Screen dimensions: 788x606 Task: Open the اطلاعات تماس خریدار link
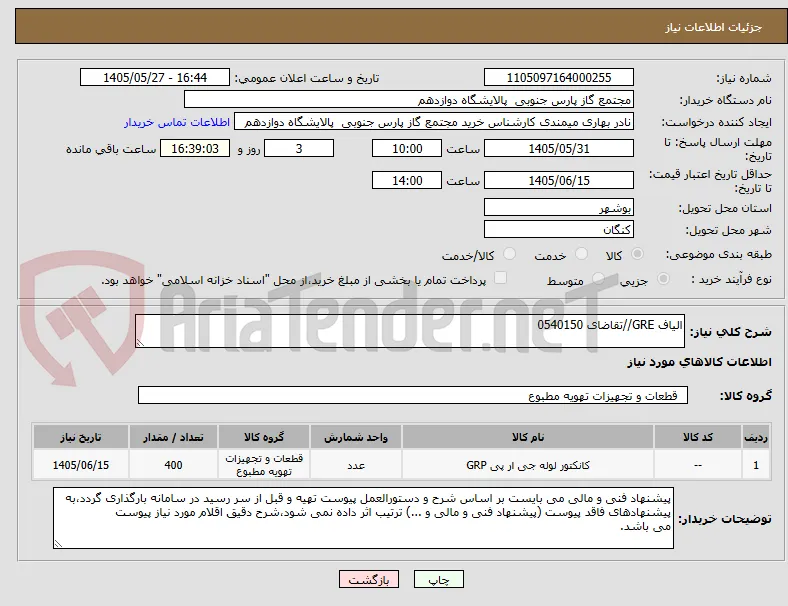(x=177, y=122)
